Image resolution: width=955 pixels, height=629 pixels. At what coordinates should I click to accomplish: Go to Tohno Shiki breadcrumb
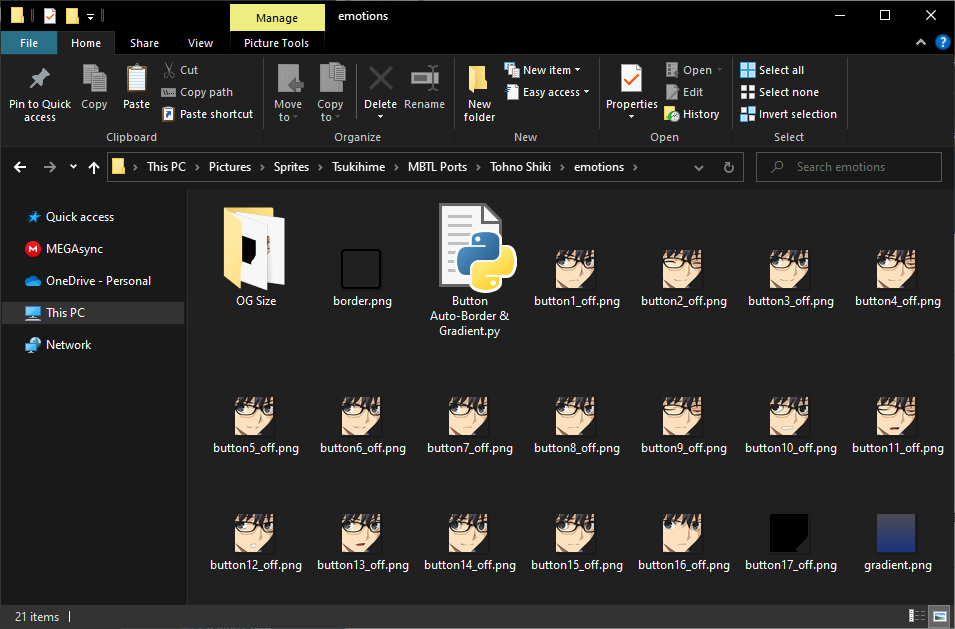pos(520,167)
